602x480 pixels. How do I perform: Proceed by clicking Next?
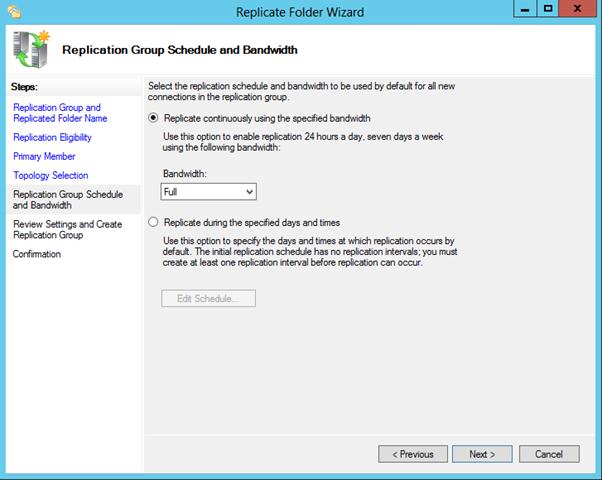click(x=482, y=454)
